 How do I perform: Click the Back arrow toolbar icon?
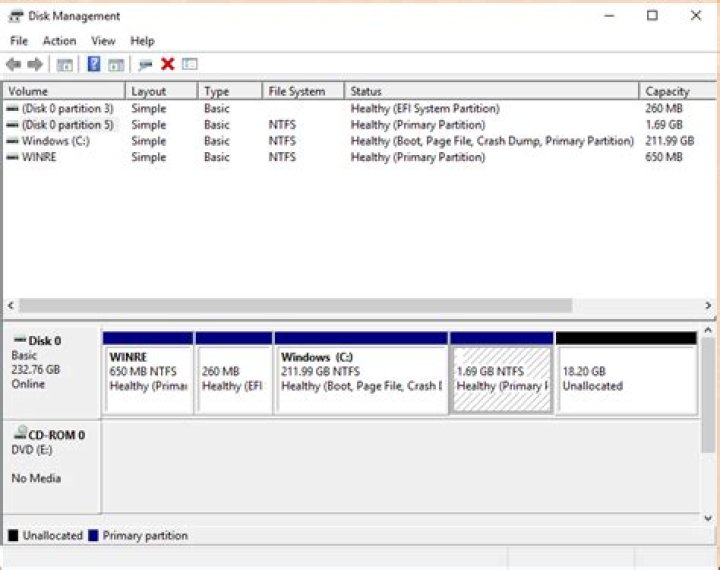pos(13,64)
